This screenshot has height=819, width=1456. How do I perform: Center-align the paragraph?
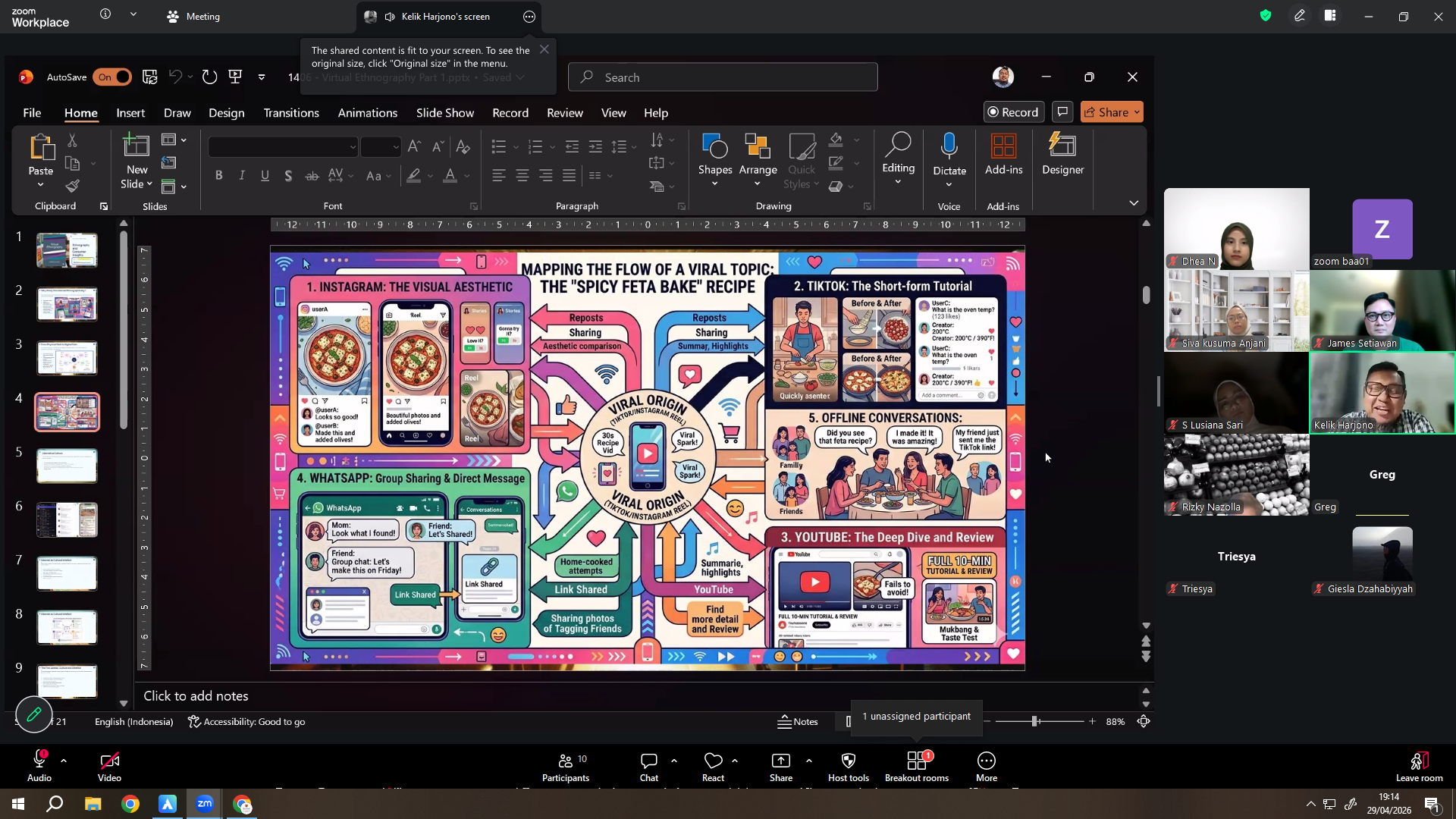(522, 176)
